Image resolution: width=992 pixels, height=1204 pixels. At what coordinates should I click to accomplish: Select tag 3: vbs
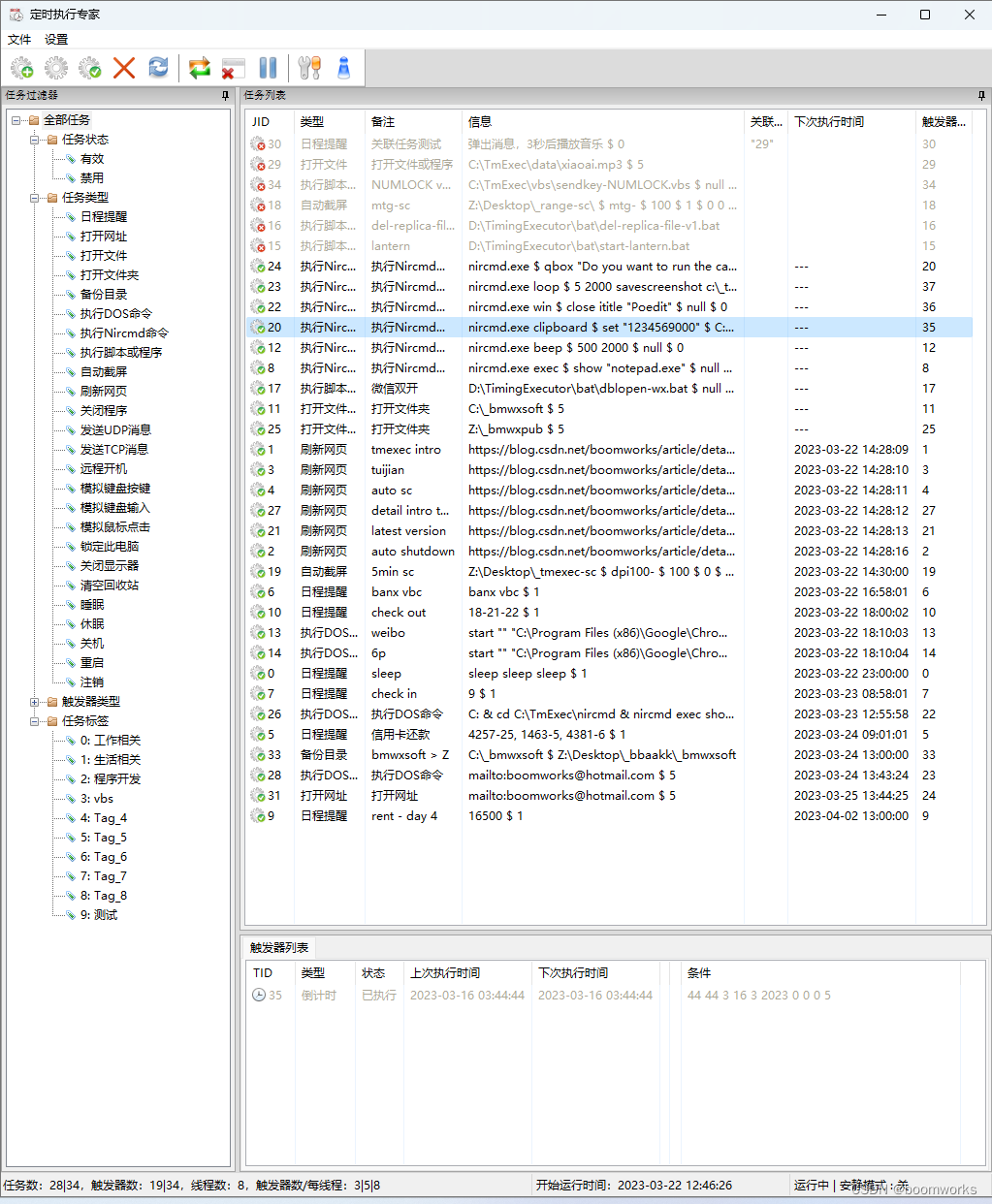(97, 799)
